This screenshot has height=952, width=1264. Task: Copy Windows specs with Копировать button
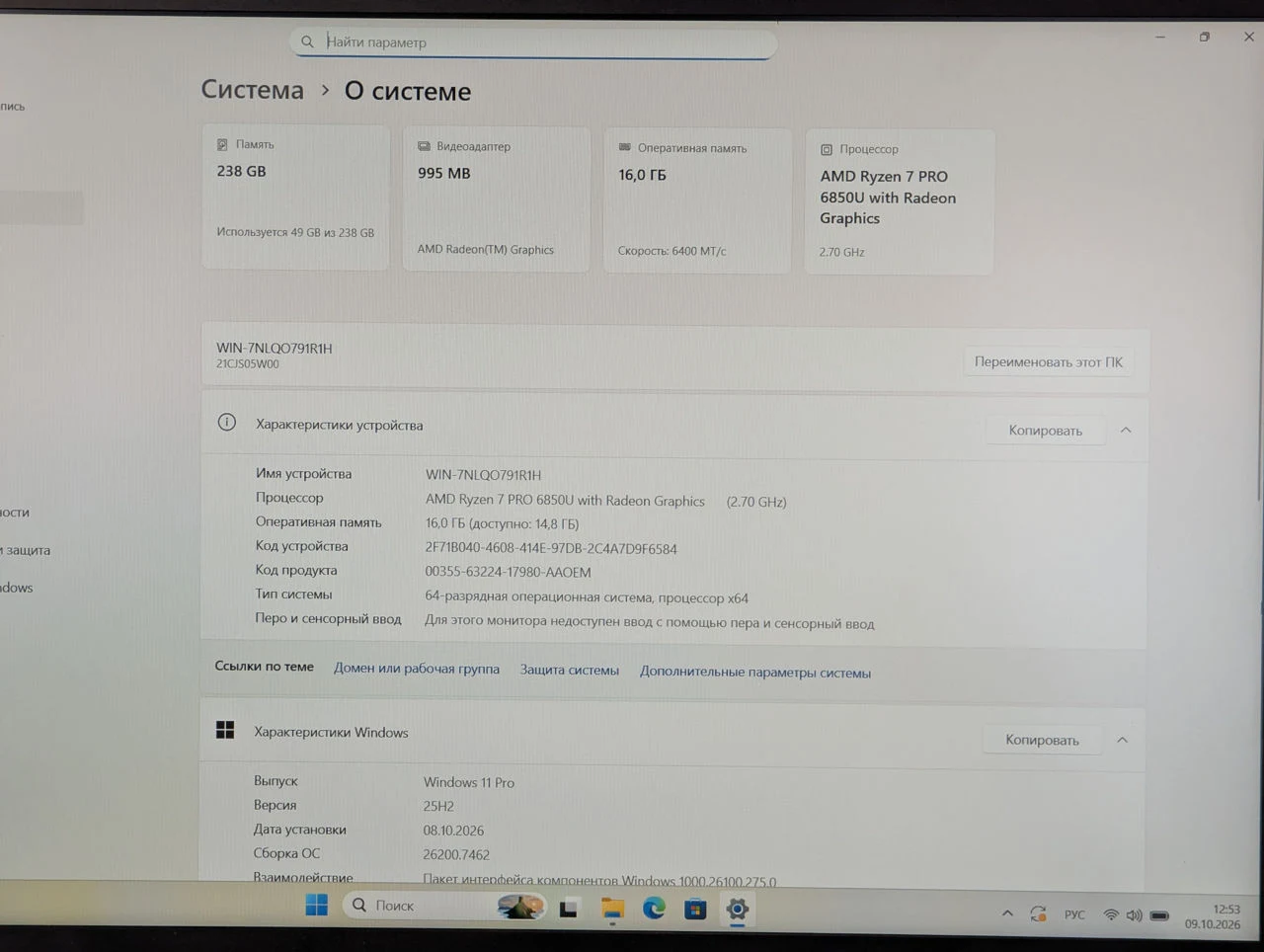click(x=1042, y=740)
